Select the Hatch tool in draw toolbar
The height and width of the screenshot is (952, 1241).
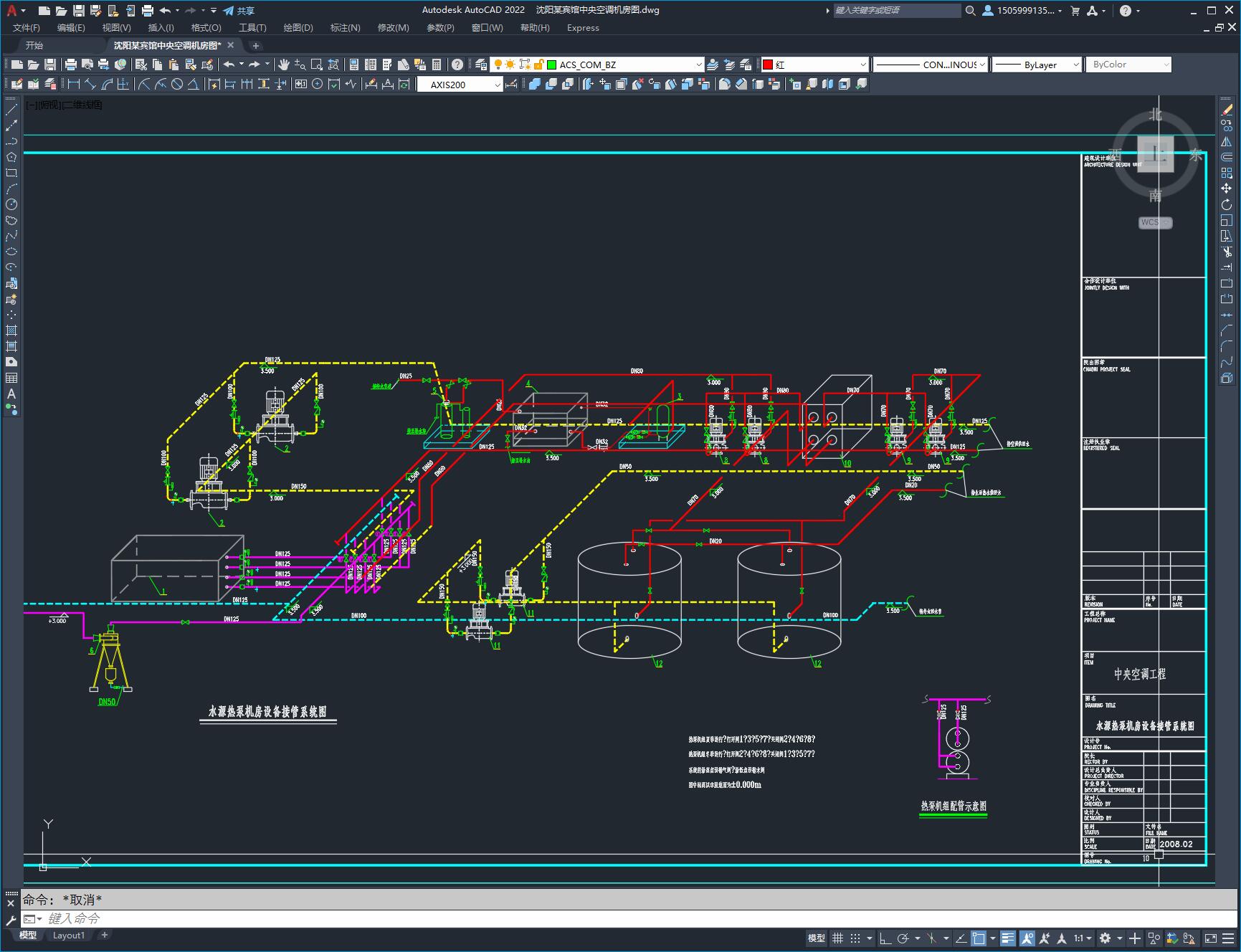point(11,330)
